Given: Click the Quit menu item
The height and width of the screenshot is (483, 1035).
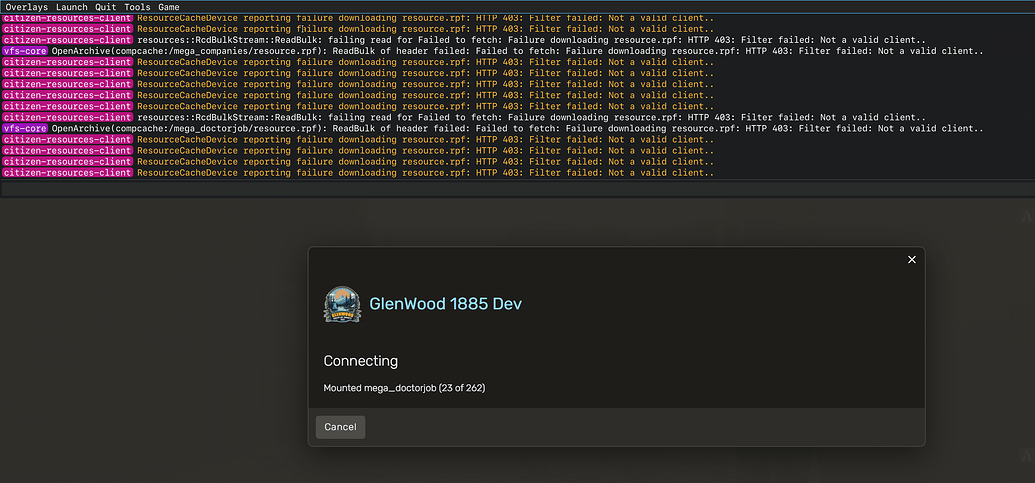Looking at the screenshot, I should 105,7.
